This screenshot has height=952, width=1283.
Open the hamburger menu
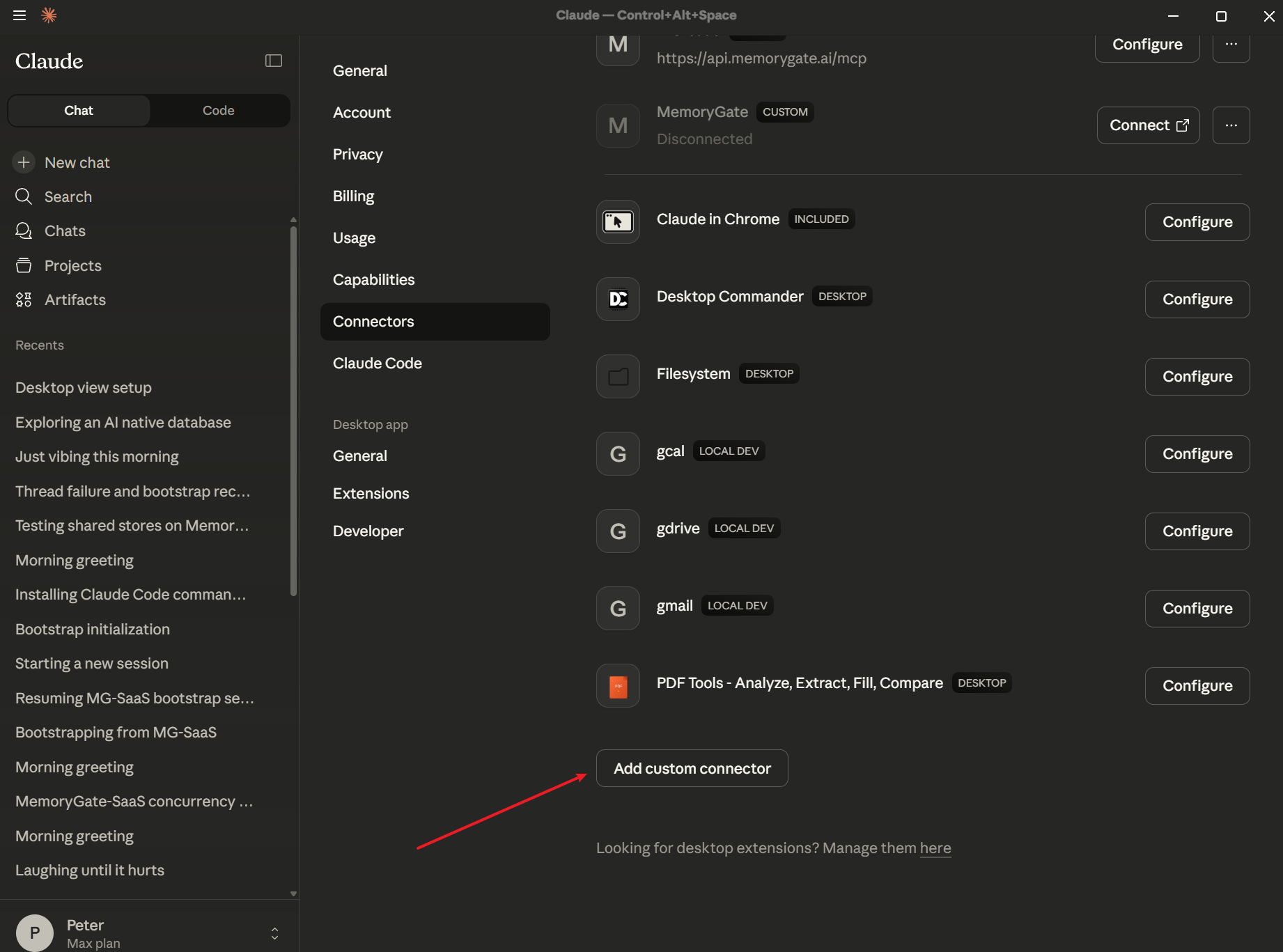19,15
